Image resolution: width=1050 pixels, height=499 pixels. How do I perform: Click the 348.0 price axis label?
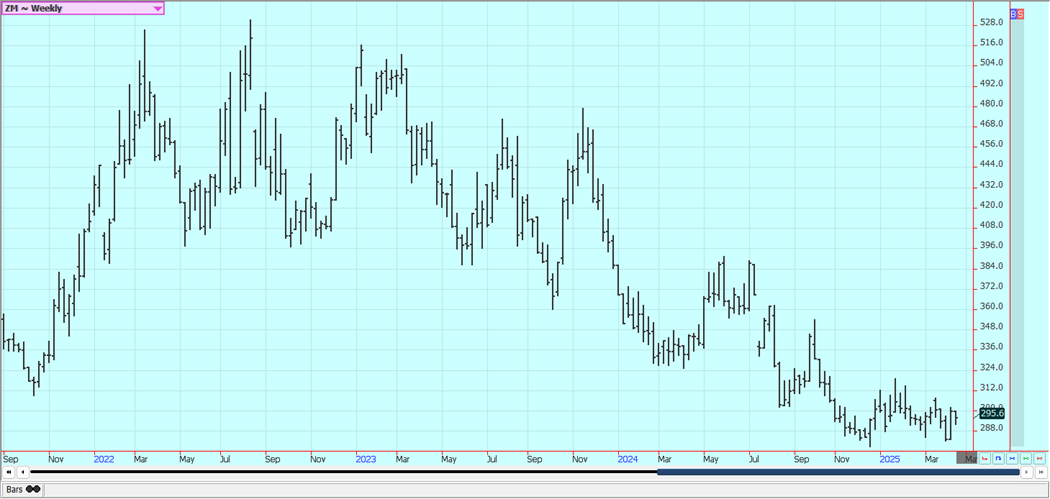coord(992,326)
